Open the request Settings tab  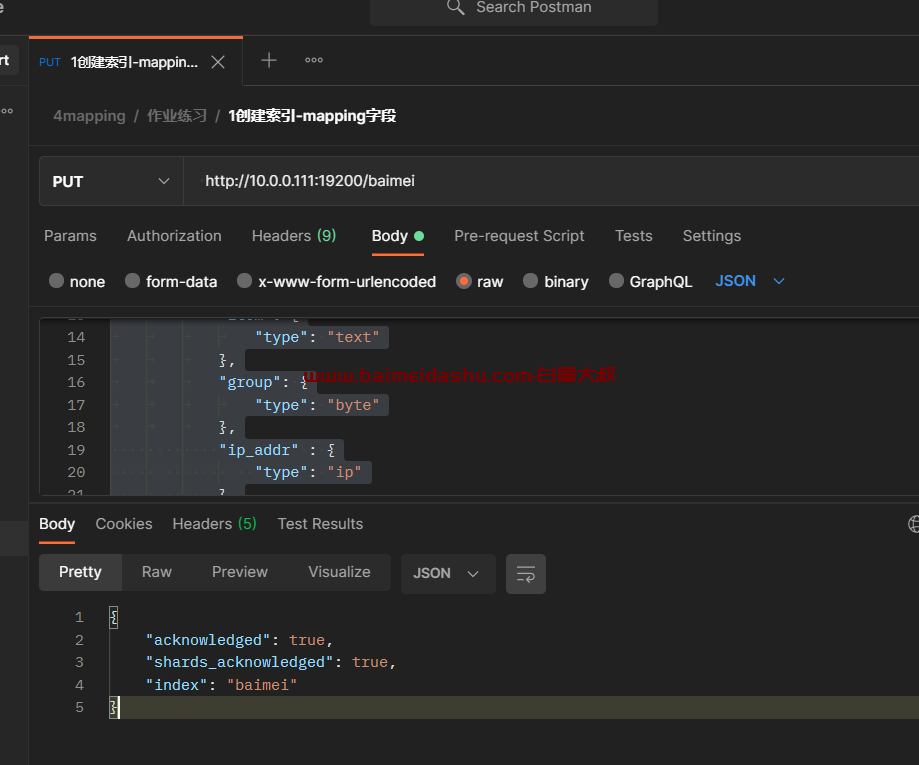pos(712,236)
